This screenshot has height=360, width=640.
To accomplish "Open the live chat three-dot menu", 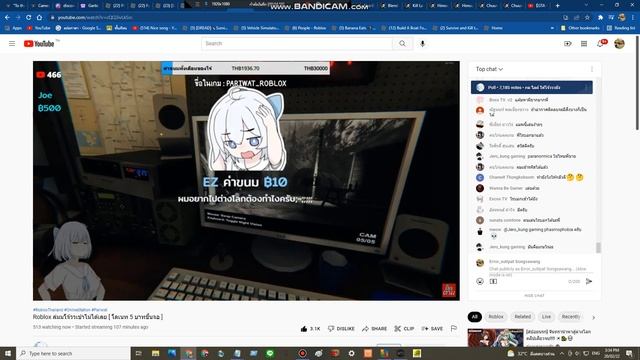I will tap(592, 69).
